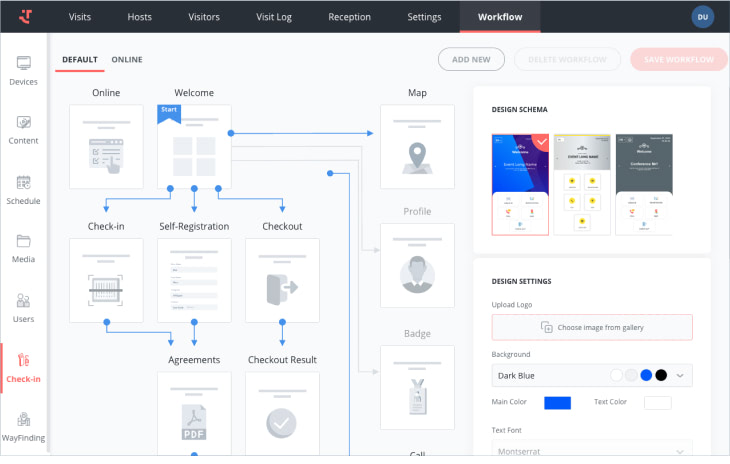730x464 pixels.
Task: Open the DU user avatar menu
Action: point(702,17)
